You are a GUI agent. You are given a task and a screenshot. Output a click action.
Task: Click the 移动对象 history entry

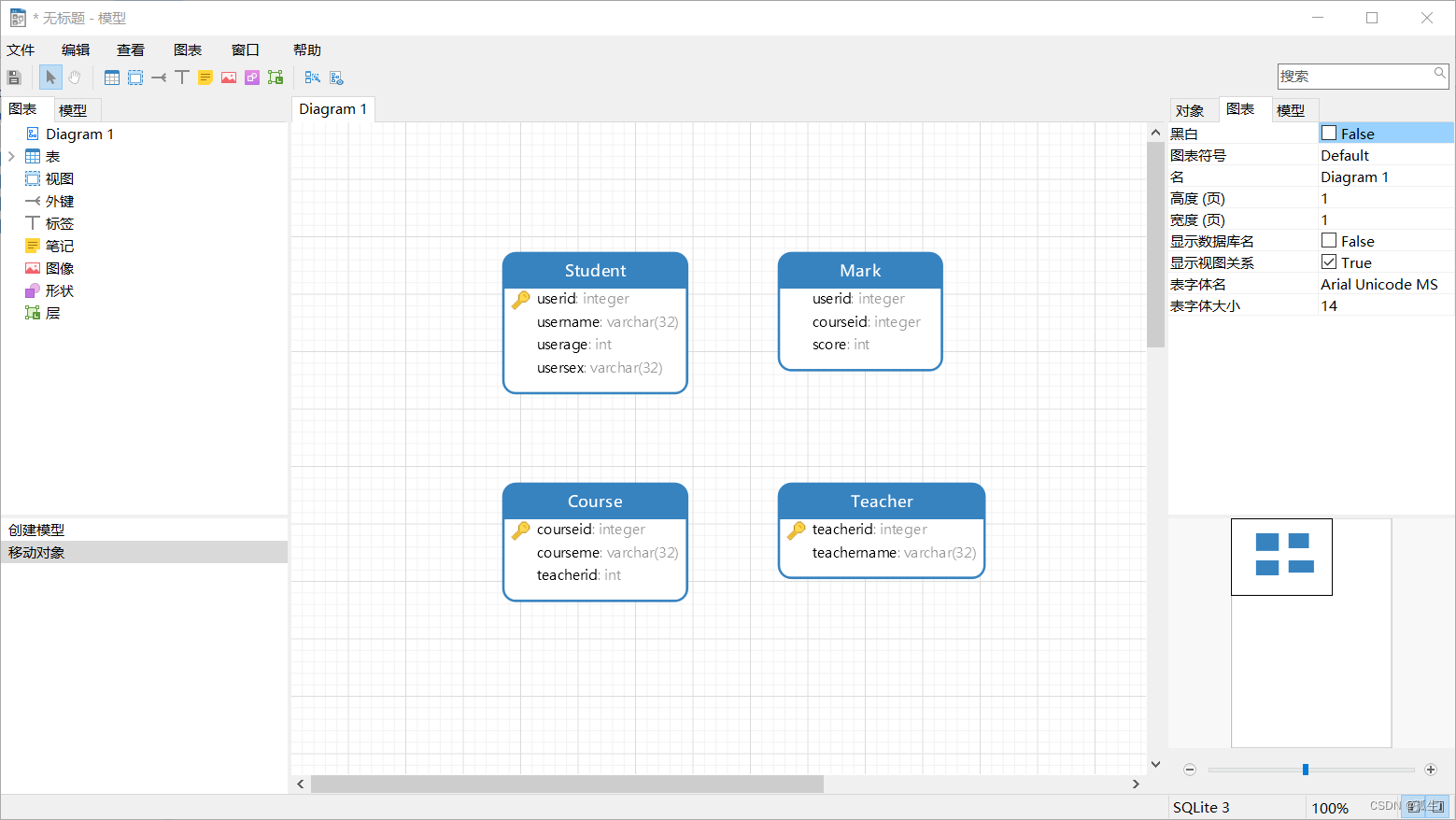click(x=144, y=552)
